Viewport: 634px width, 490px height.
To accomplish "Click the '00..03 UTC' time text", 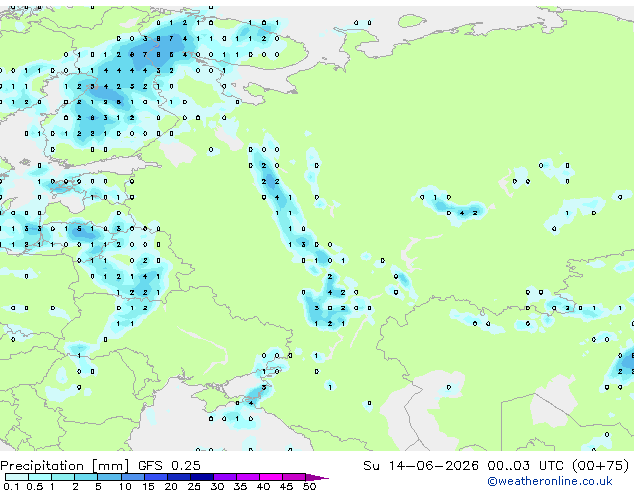I will coord(525,466).
